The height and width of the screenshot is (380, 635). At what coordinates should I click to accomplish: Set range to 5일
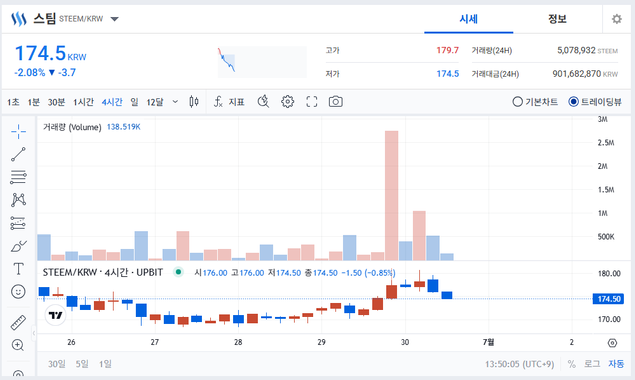point(82,364)
